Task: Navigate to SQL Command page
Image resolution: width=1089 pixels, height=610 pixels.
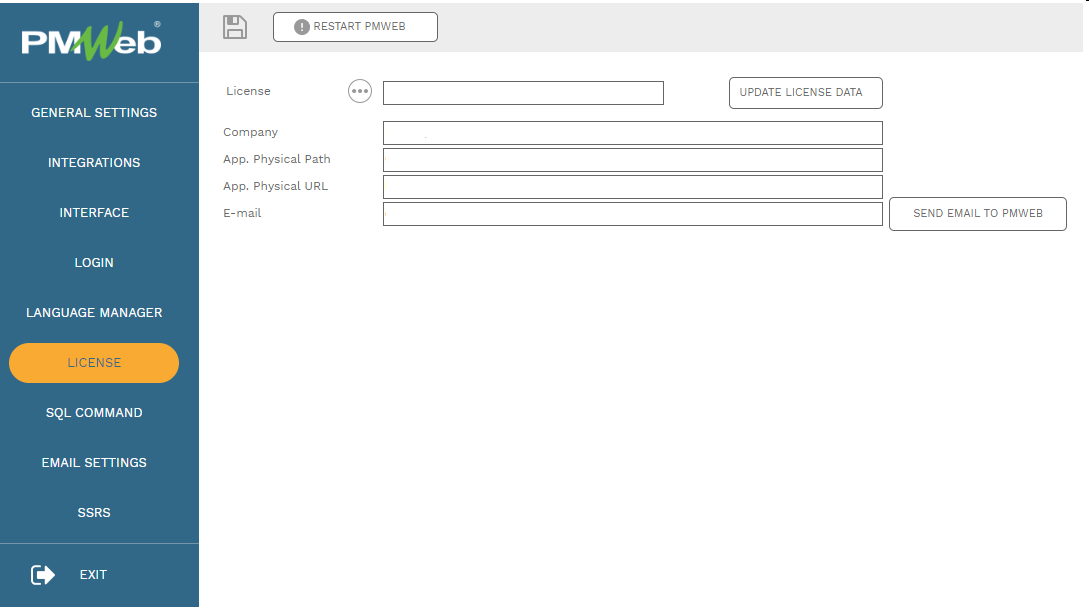Action: pos(94,413)
